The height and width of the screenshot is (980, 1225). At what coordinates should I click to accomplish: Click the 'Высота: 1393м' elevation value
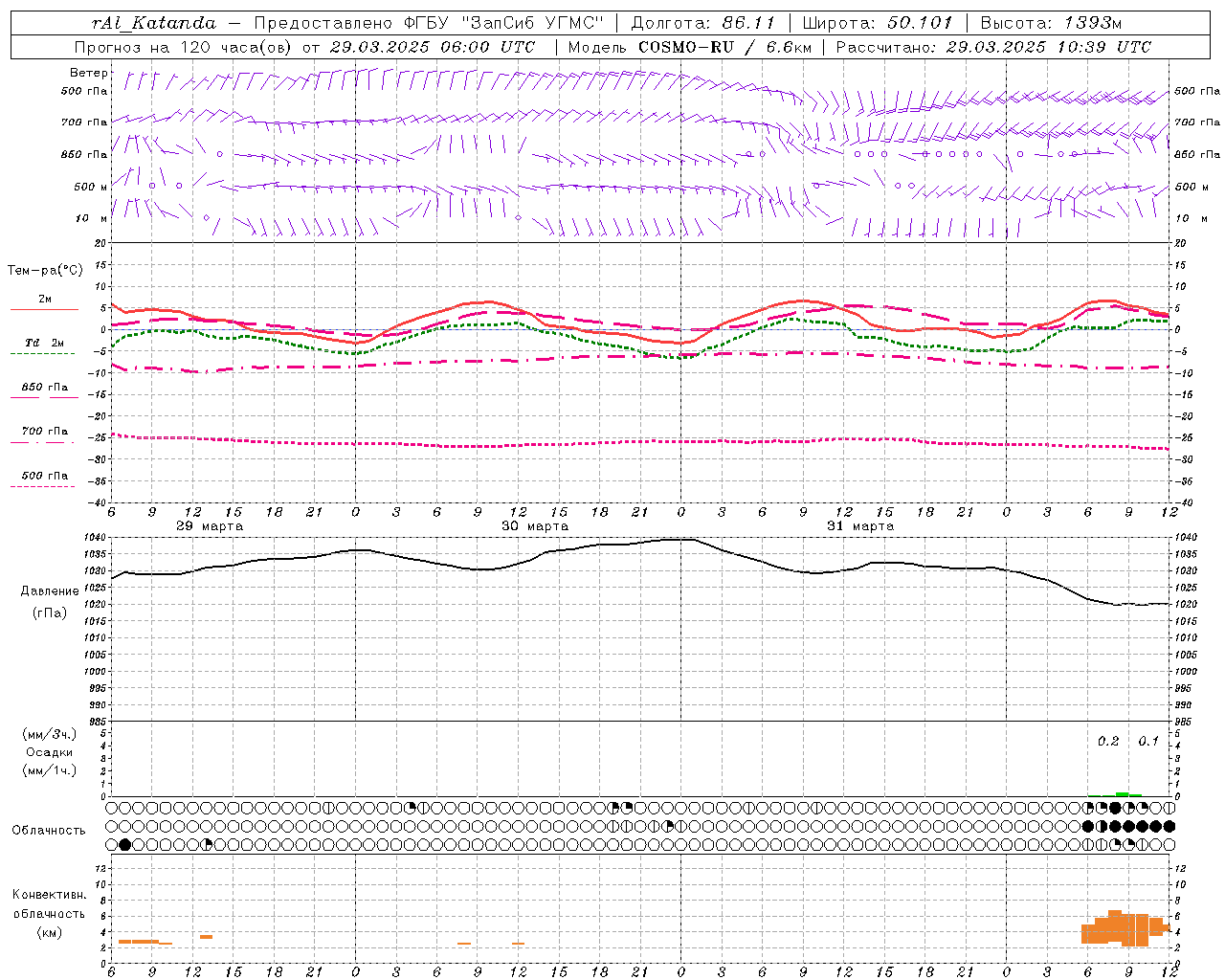click(1051, 23)
